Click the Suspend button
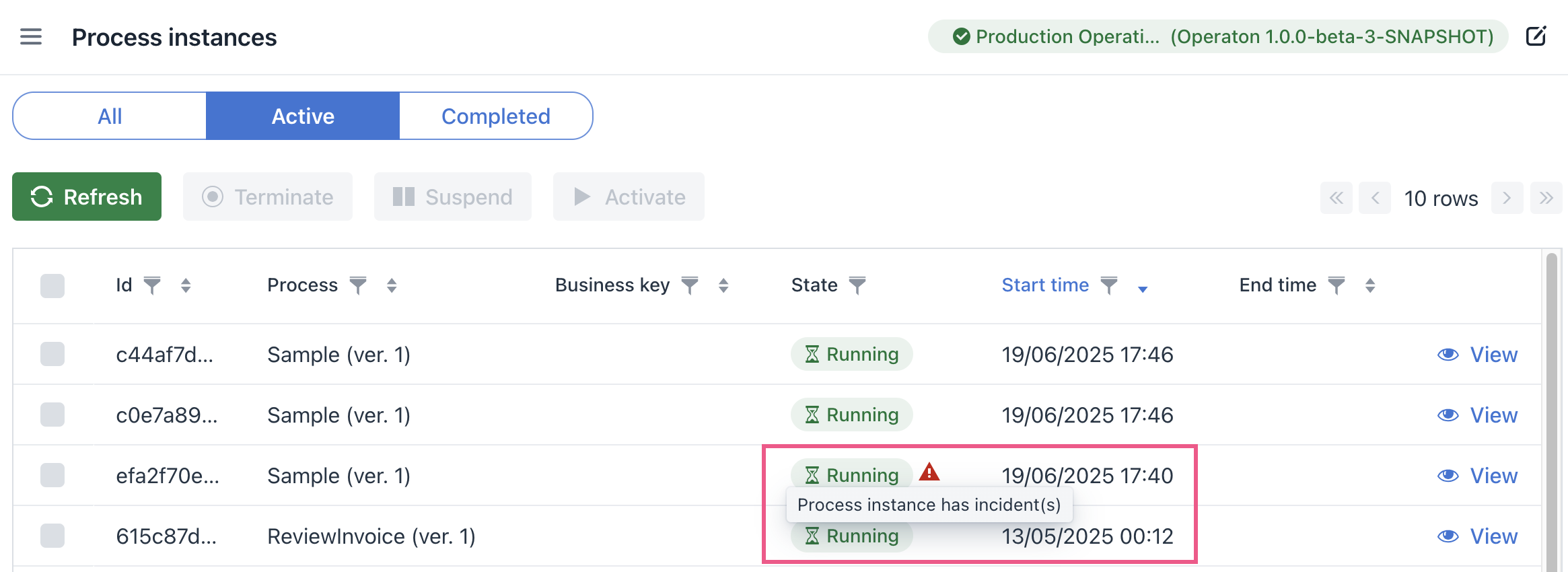Screen dimensions: 1568x572 pos(453,196)
